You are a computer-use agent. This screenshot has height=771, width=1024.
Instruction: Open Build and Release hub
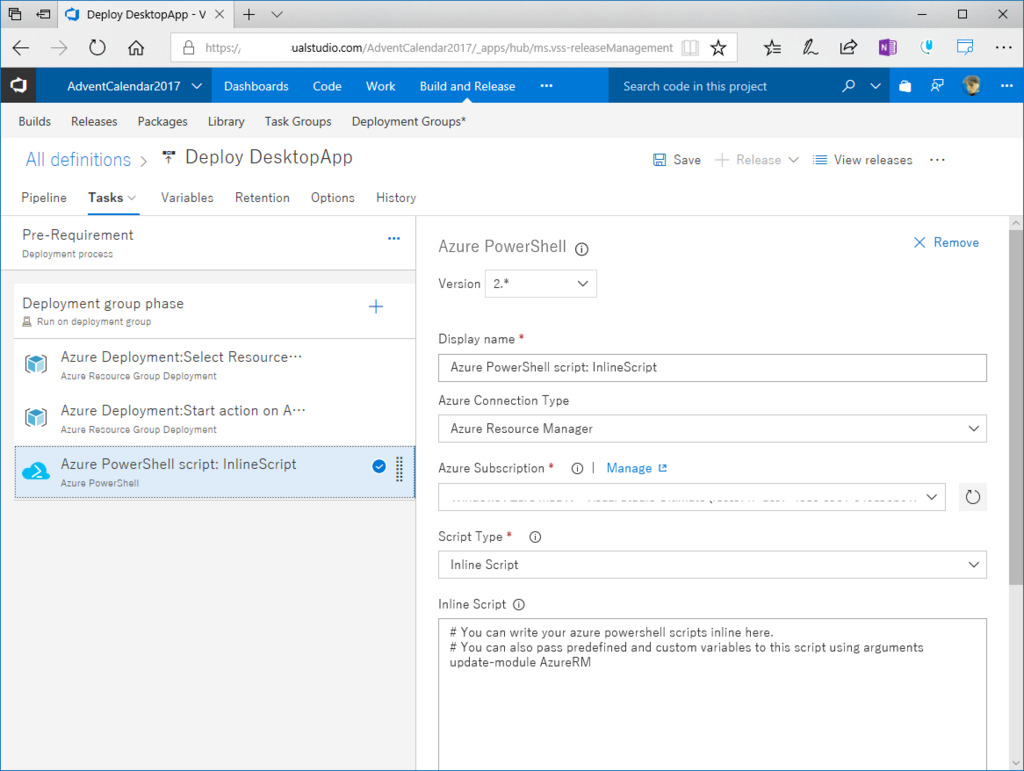467,86
